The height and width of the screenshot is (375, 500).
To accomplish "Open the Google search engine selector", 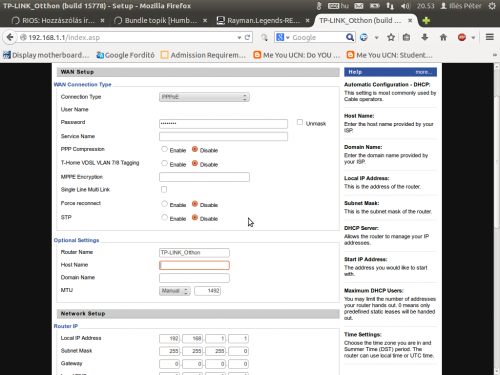I will click(282, 37).
